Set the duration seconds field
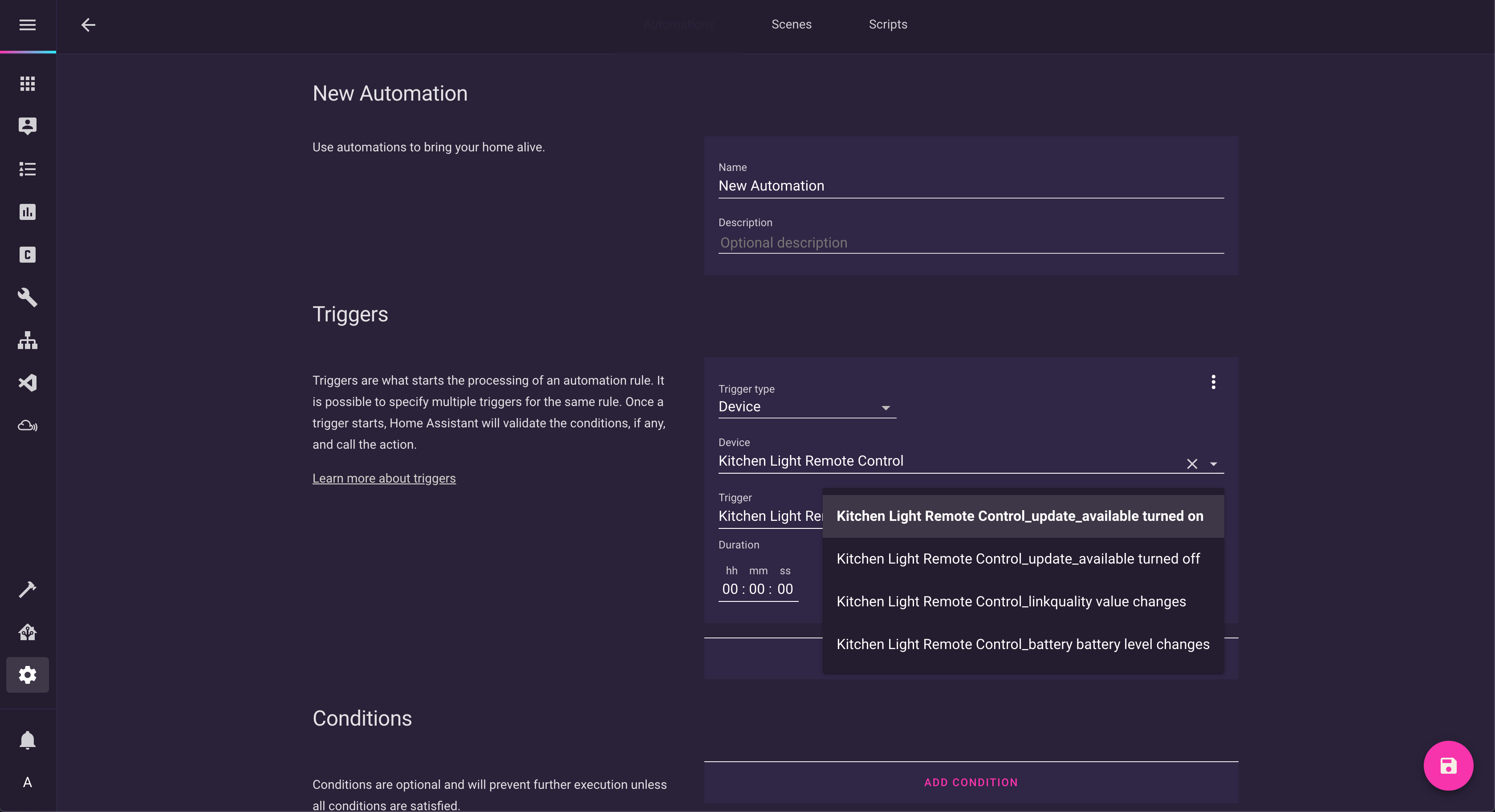1495x812 pixels. (x=784, y=589)
